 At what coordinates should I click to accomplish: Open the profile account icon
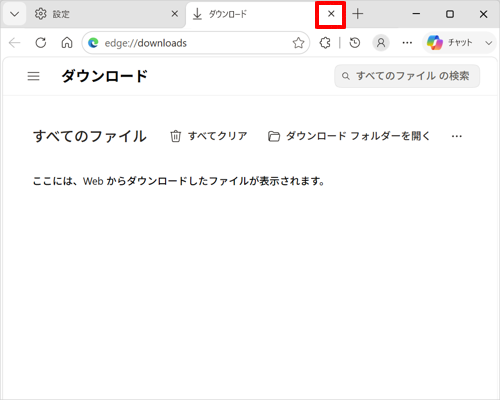click(x=381, y=43)
